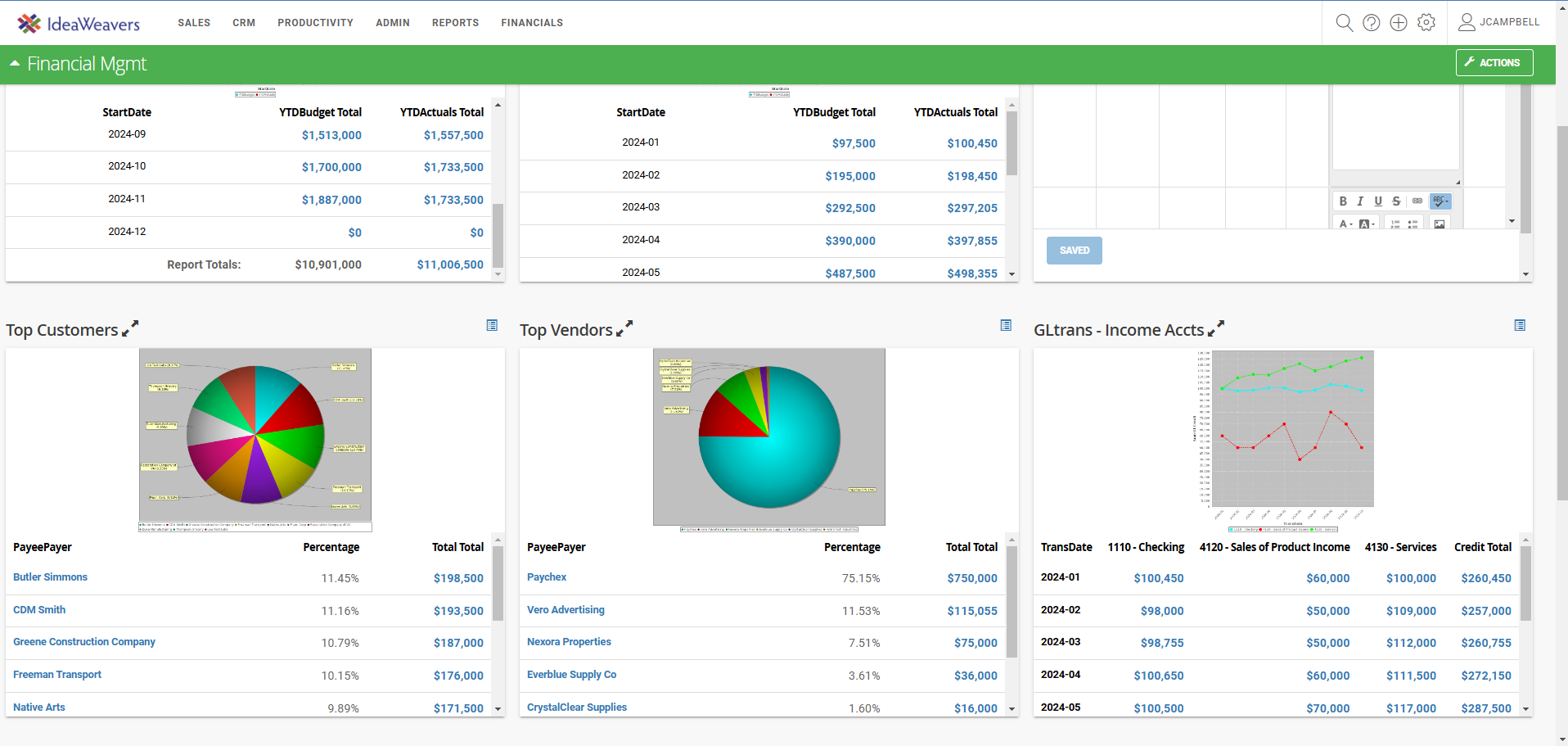Click $260,450 credit total for 2024-01
This screenshot has width=1568, height=746.
(x=1486, y=578)
